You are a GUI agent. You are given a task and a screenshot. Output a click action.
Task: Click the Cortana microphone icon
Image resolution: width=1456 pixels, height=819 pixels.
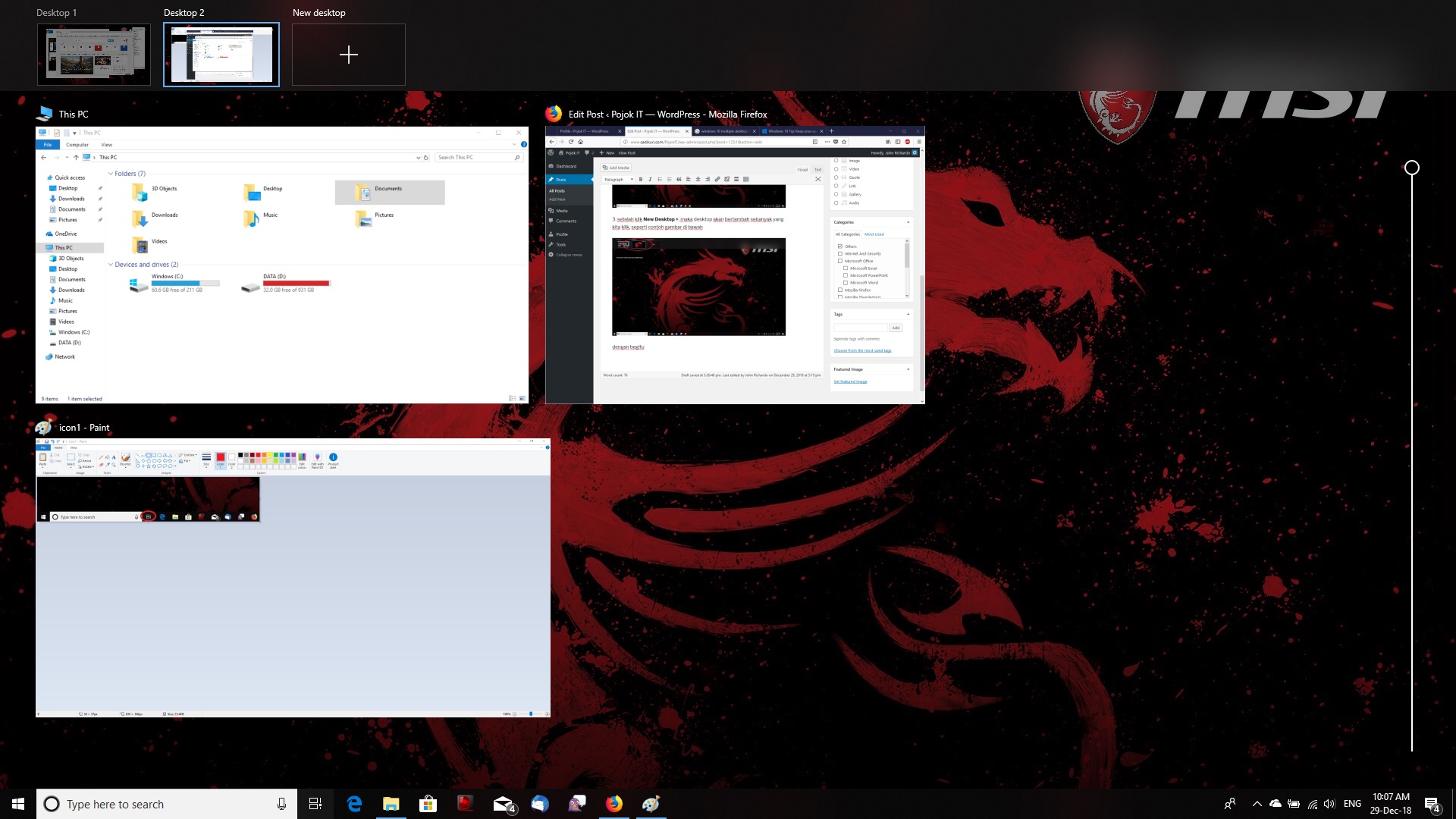click(x=281, y=804)
